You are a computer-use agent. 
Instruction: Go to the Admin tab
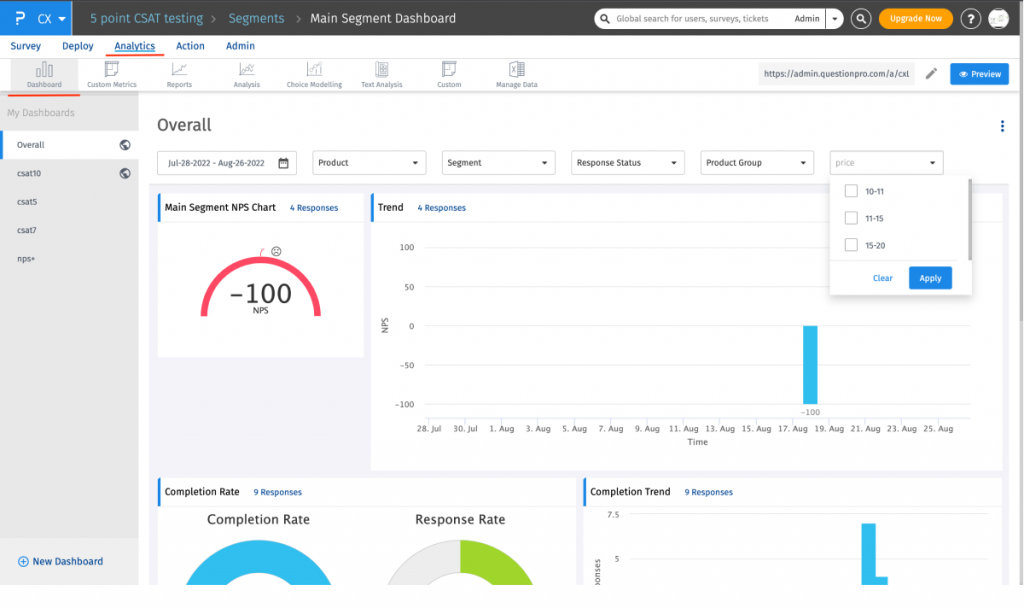coord(240,46)
